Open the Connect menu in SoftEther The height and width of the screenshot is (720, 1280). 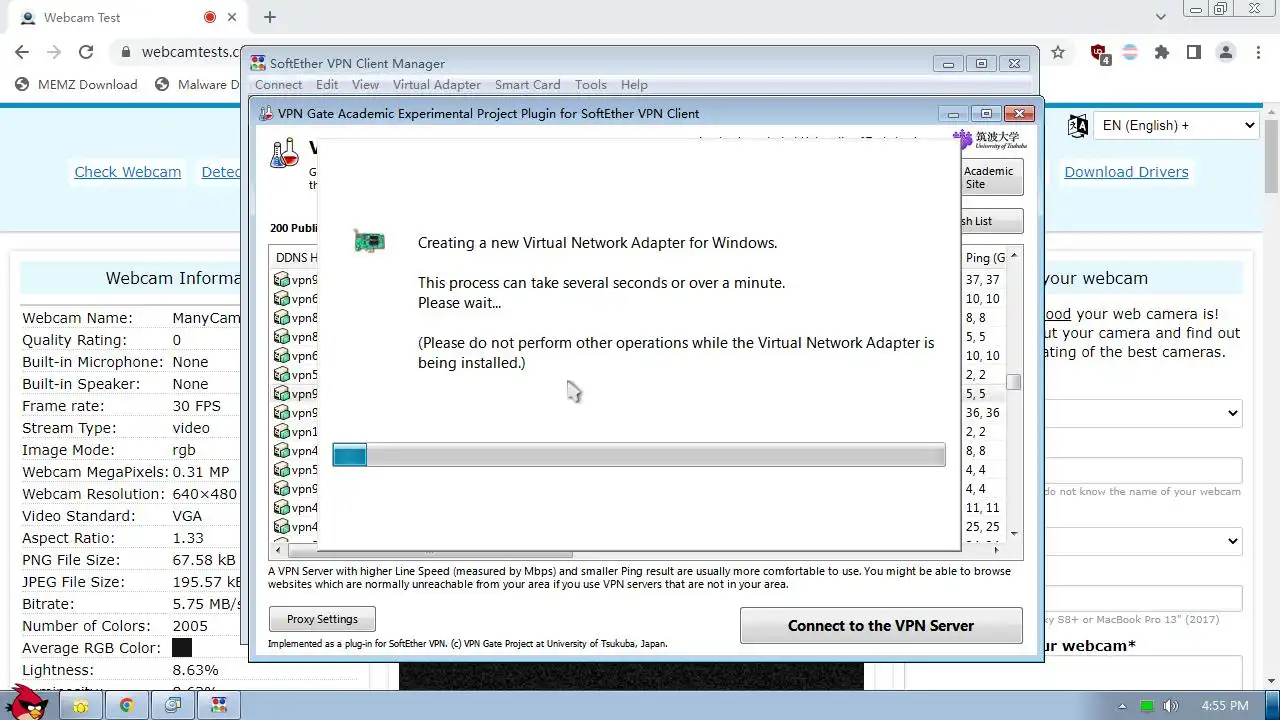[x=278, y=85]
